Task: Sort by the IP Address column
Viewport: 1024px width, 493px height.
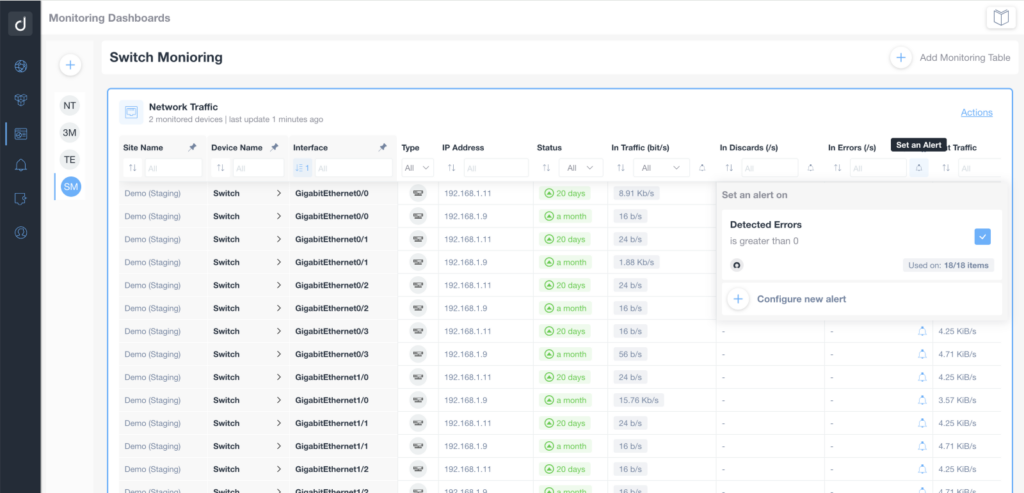Action: [451, 168]
